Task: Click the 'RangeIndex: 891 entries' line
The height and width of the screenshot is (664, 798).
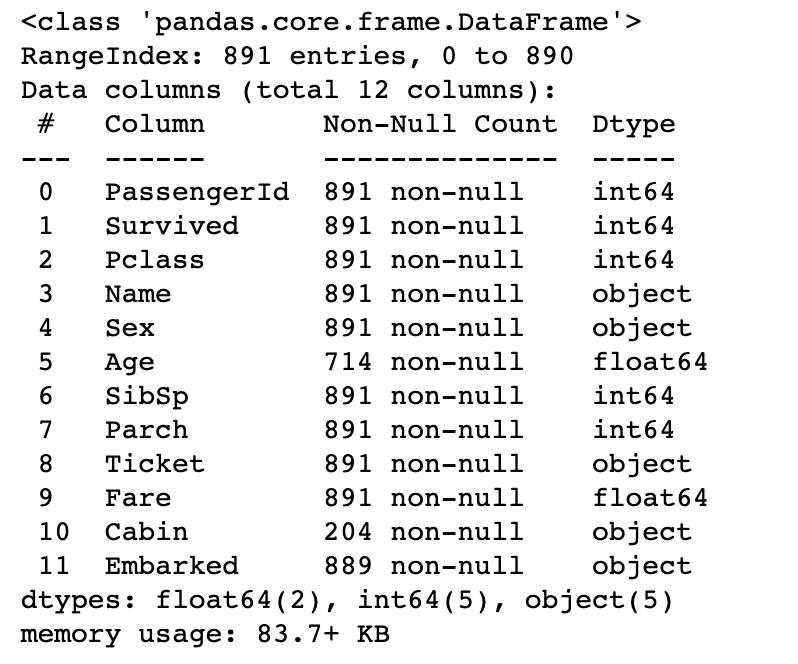Action: [x=297, y=56]
